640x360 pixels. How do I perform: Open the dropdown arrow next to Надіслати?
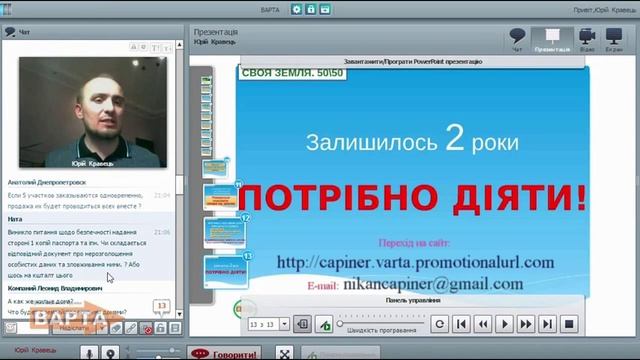[102, 328]
